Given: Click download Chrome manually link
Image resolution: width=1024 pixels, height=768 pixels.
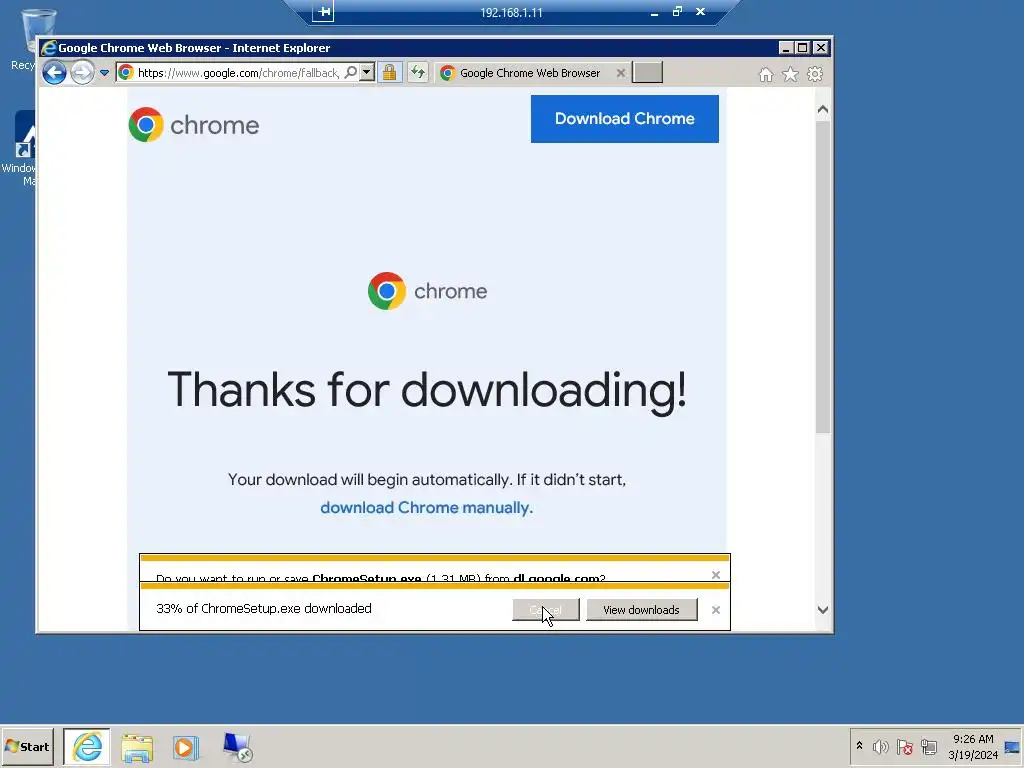Looking at the screenshot, I should pyautogui.click(x=426, y=507).
